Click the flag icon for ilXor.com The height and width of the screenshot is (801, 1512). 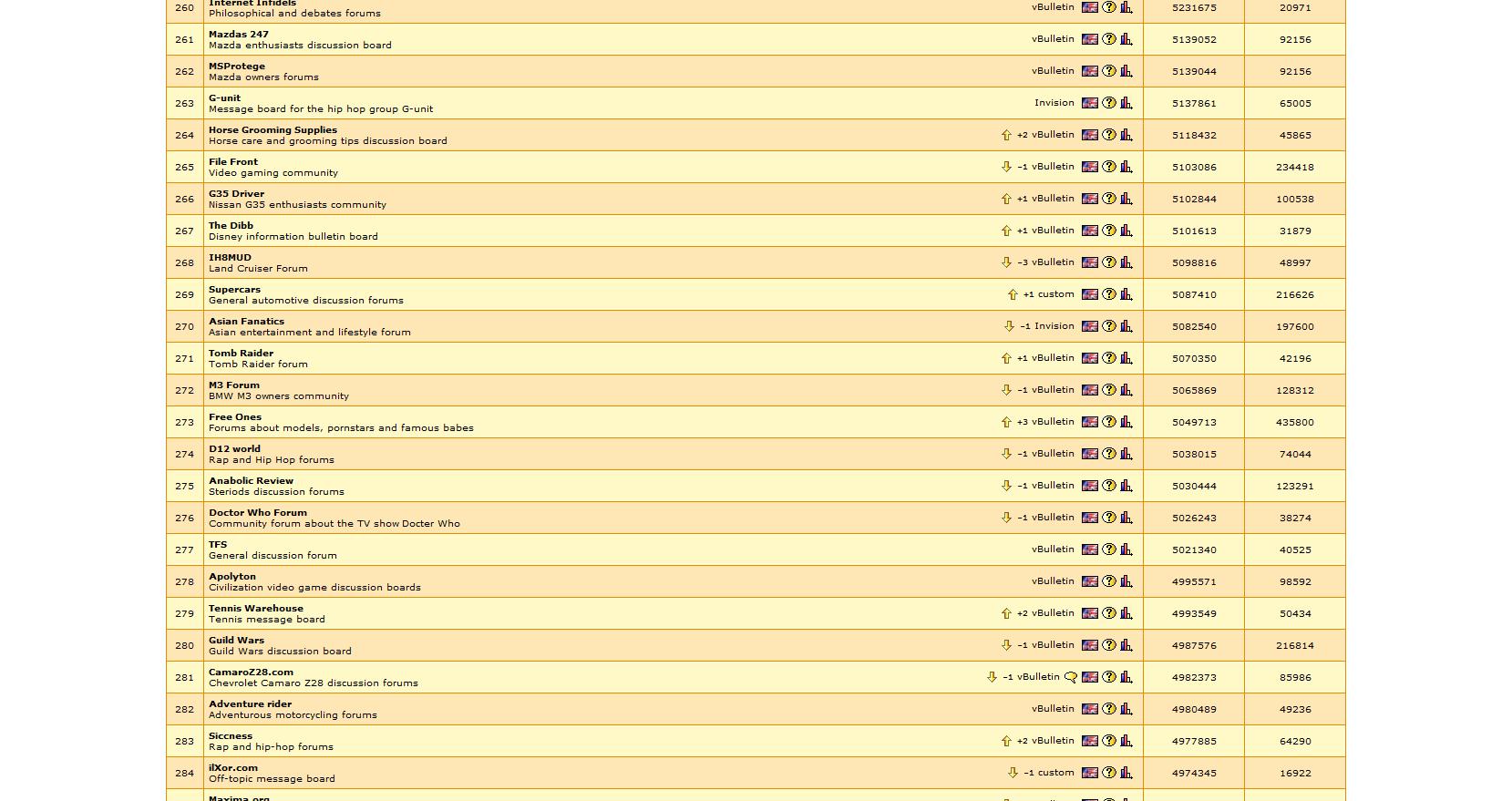point(1089,773)
